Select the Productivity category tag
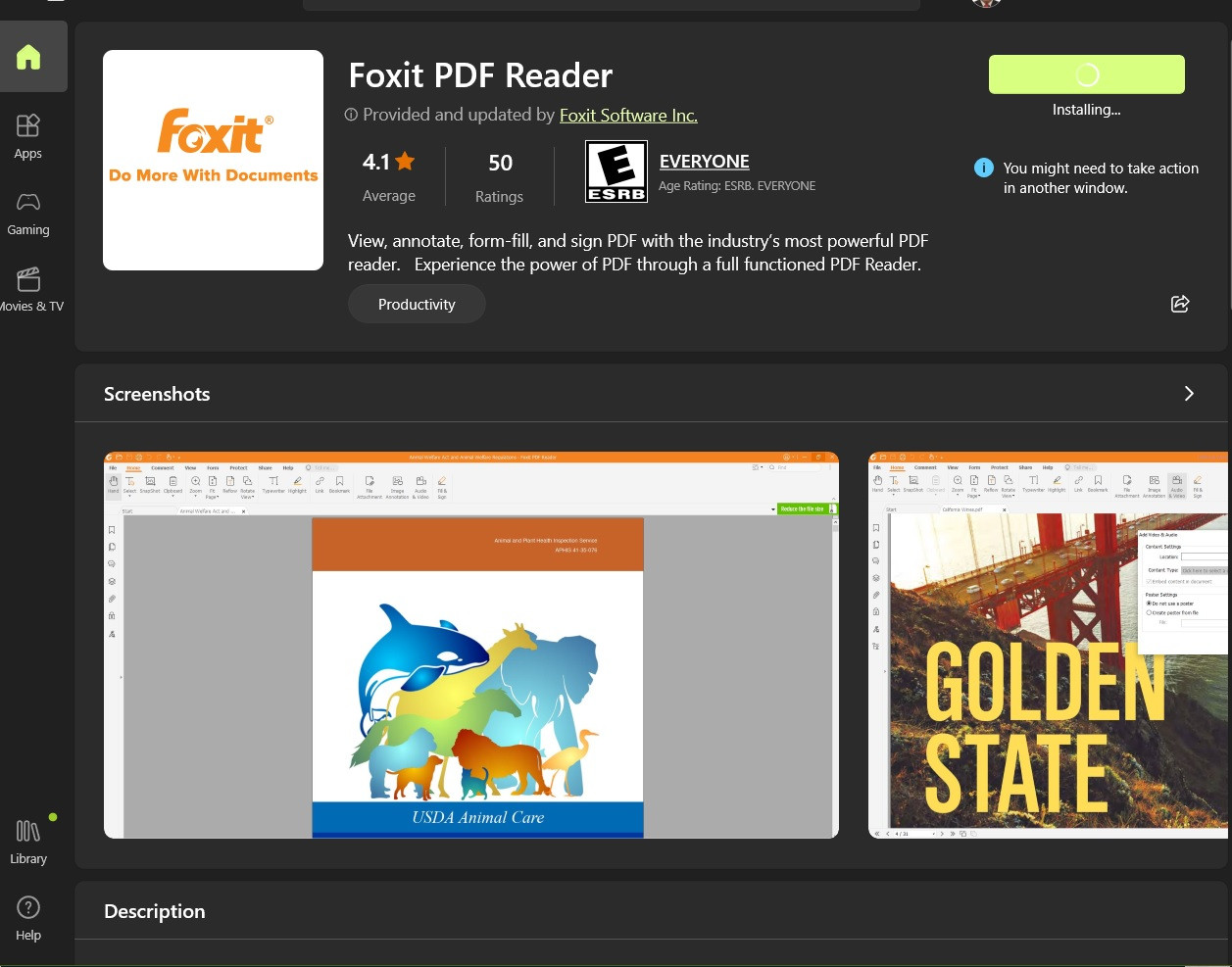This screenshot has height=967, width=1232. [x=417, y=304]
